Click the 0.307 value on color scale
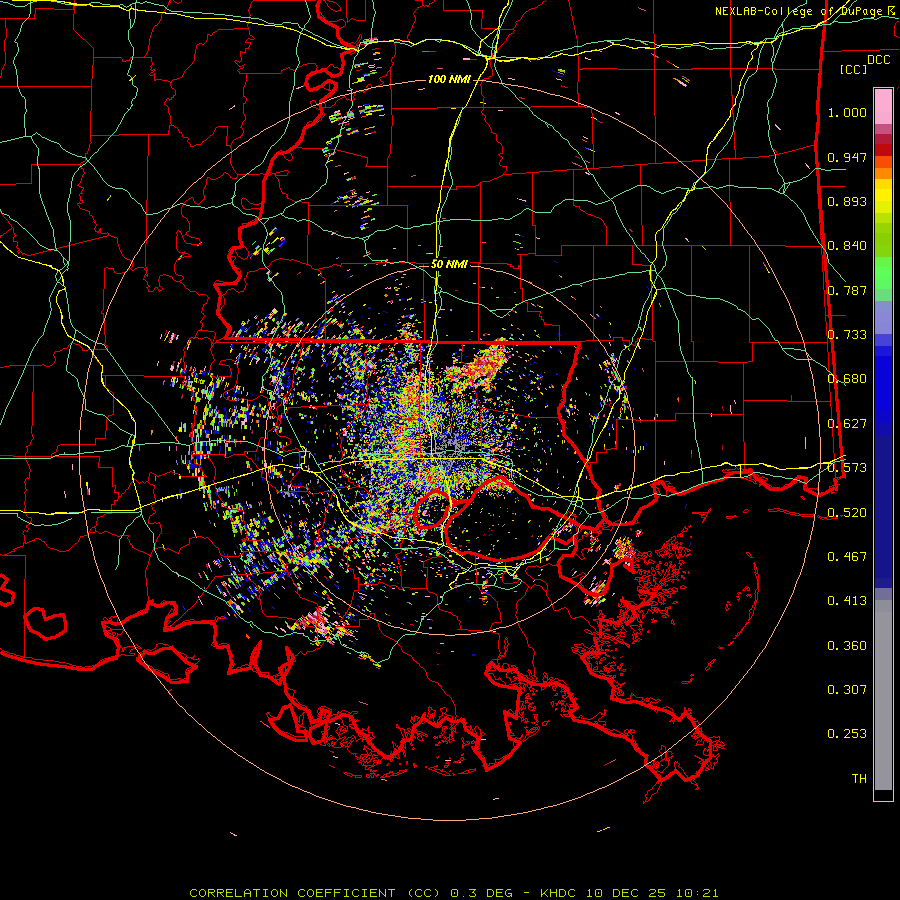 pyautogui.click(x=847, y=690)
